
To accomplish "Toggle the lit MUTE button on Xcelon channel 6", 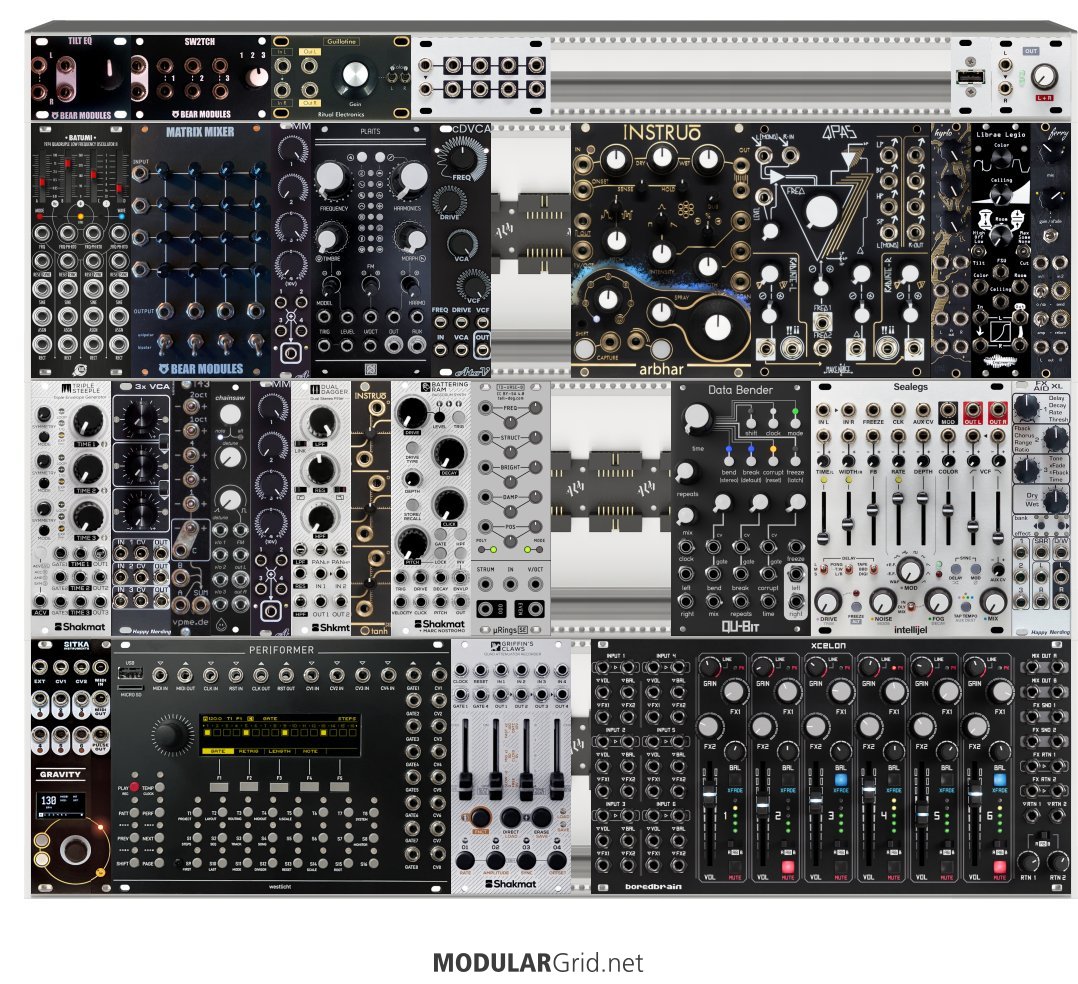I will pos(1000,866).
